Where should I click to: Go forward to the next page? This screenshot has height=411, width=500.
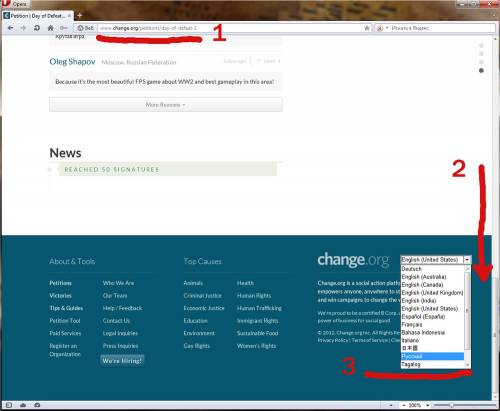tap(23, 28)
